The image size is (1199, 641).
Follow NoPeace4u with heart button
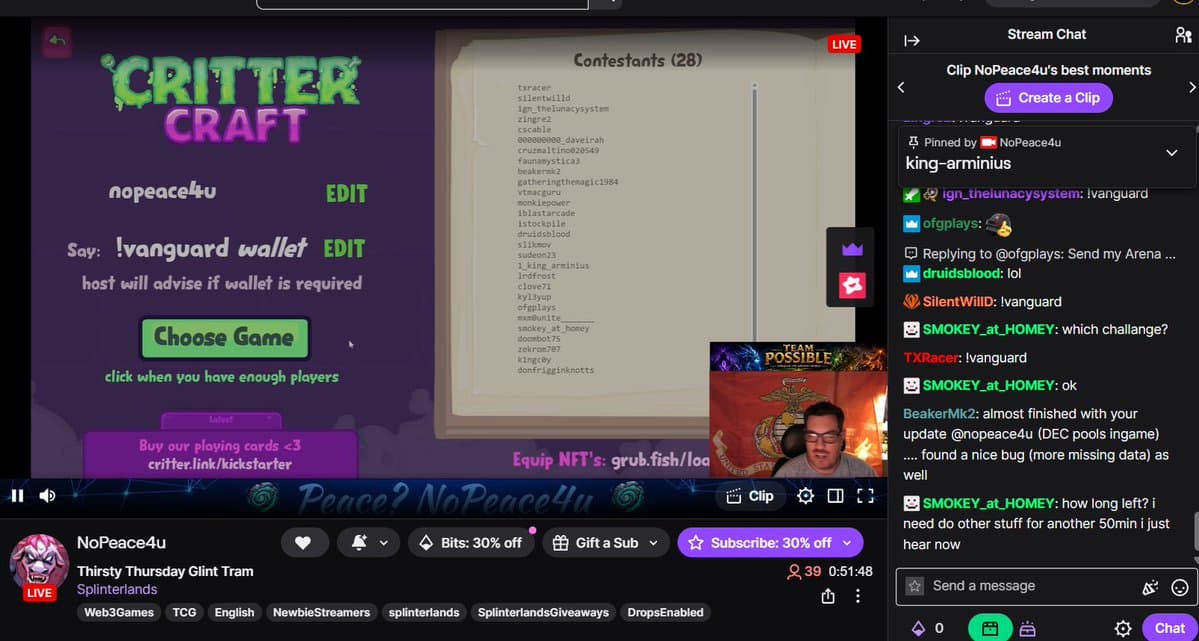[304, 542]
